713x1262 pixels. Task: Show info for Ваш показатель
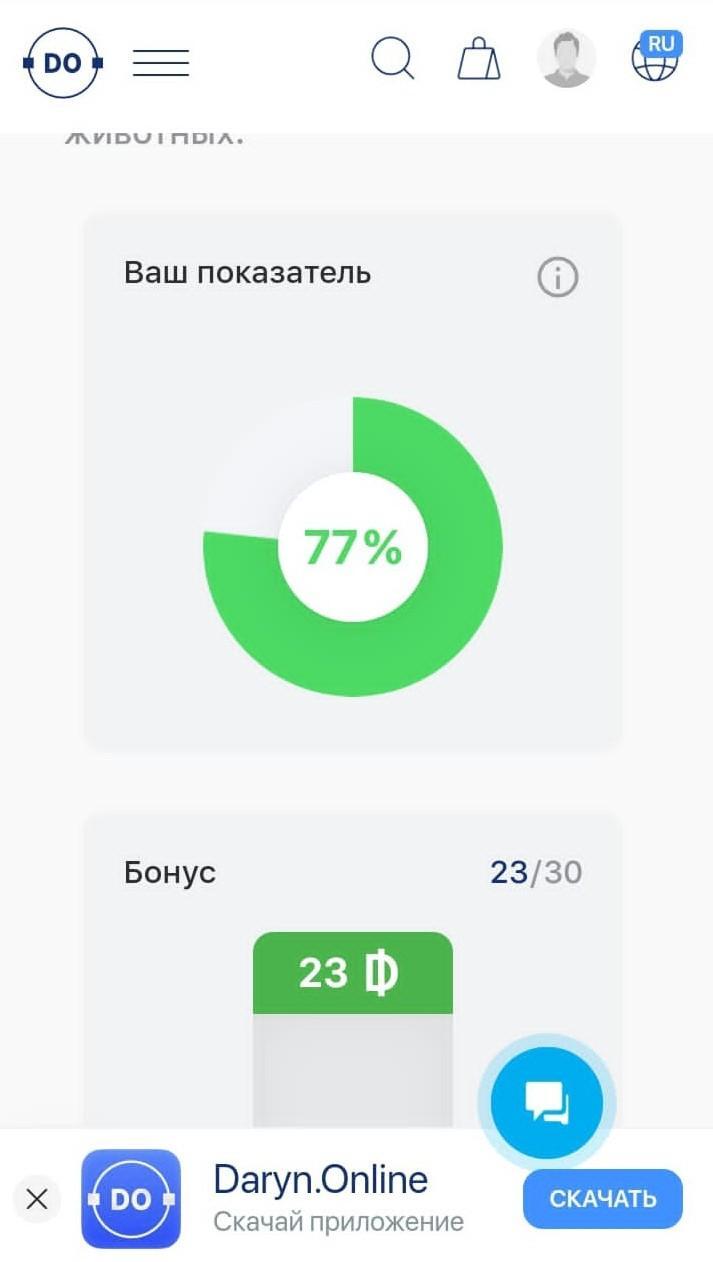click(x=558, y=277)
